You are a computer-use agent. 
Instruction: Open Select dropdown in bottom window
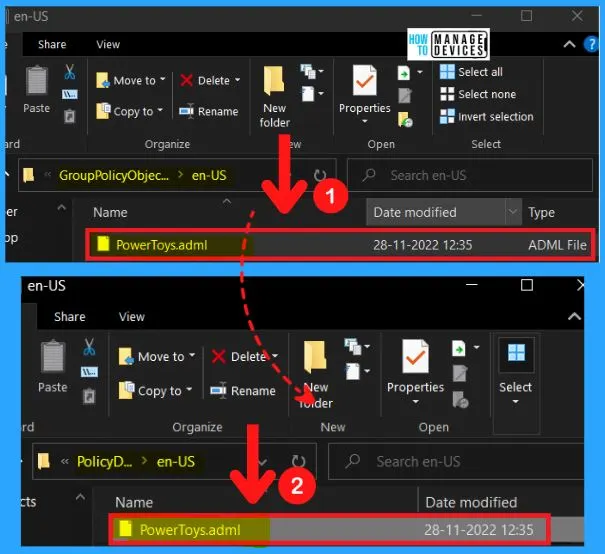coord(515,370)
